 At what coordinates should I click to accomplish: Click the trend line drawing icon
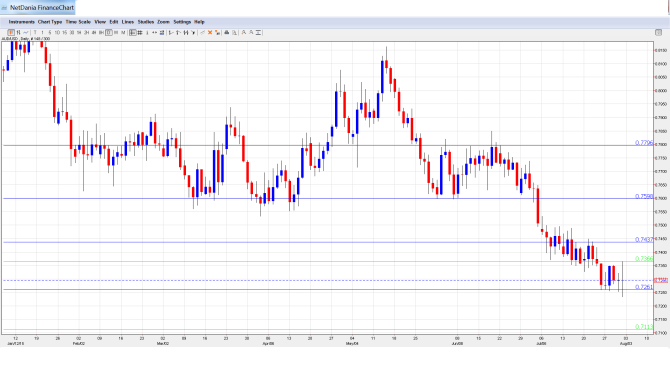tap(171, 32)
